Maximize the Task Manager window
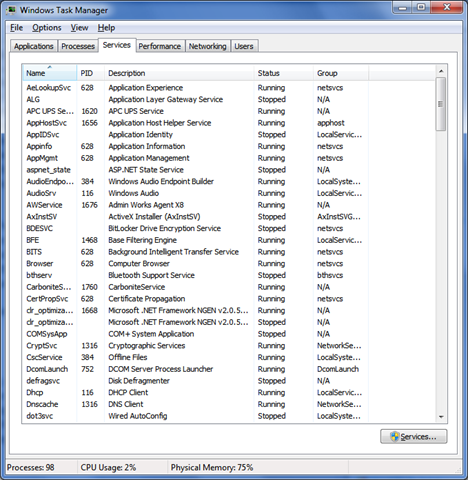Screen dimensions: 468x480 pos(421,7)
